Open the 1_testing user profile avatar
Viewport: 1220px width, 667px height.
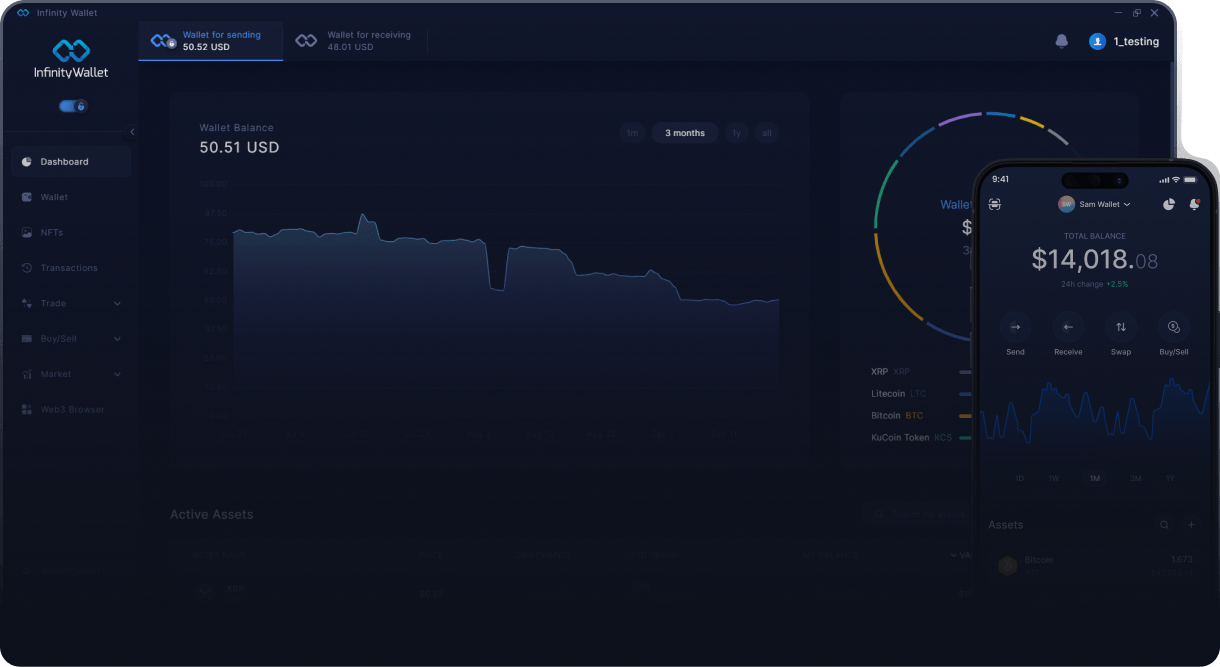1097,42
